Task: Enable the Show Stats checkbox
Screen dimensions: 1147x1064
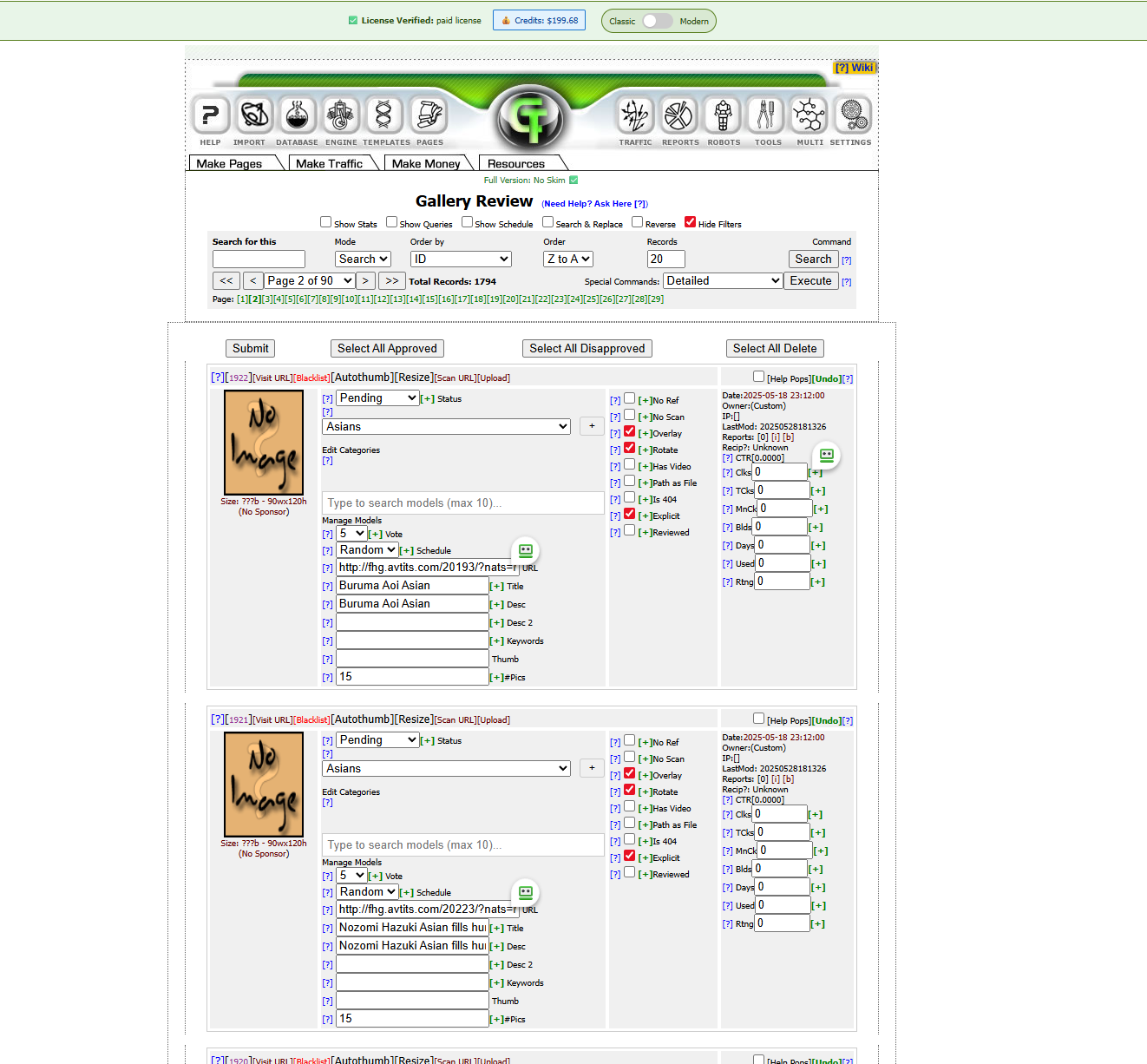Action: 326,222
